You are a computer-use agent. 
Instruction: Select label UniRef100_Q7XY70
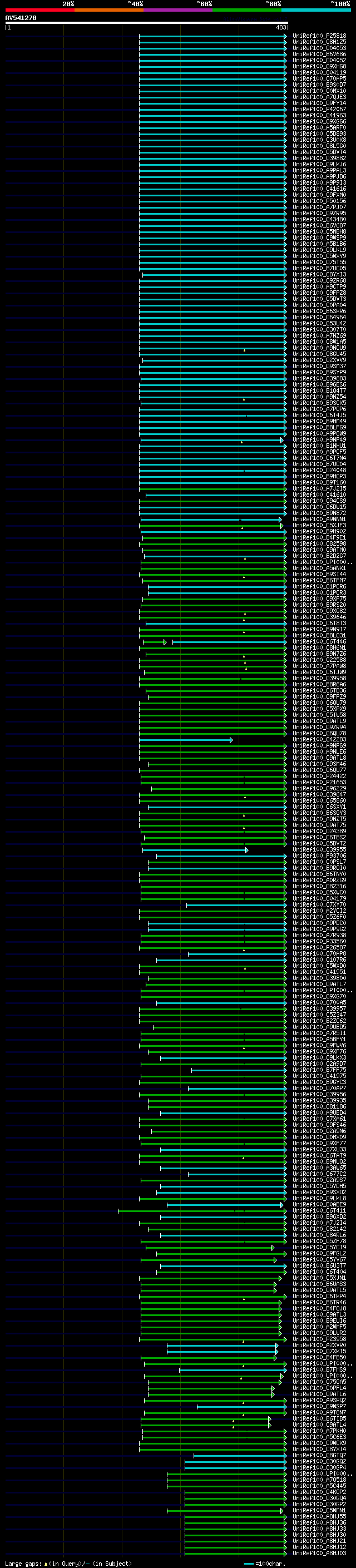point(319,905)
